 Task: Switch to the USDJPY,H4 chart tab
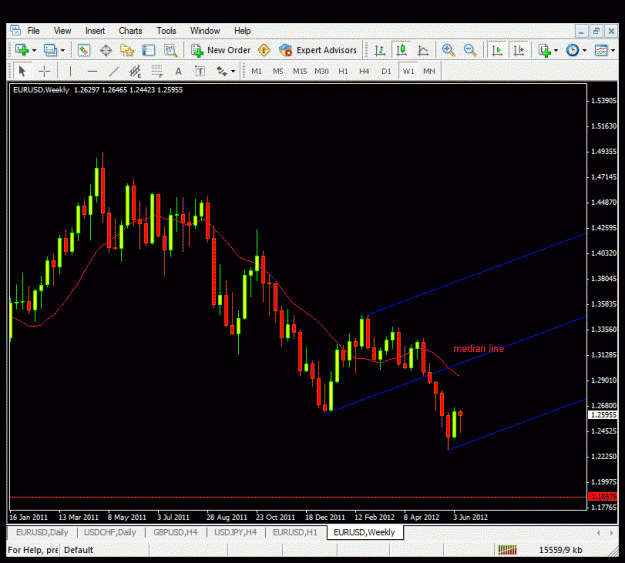click(236, 532)
